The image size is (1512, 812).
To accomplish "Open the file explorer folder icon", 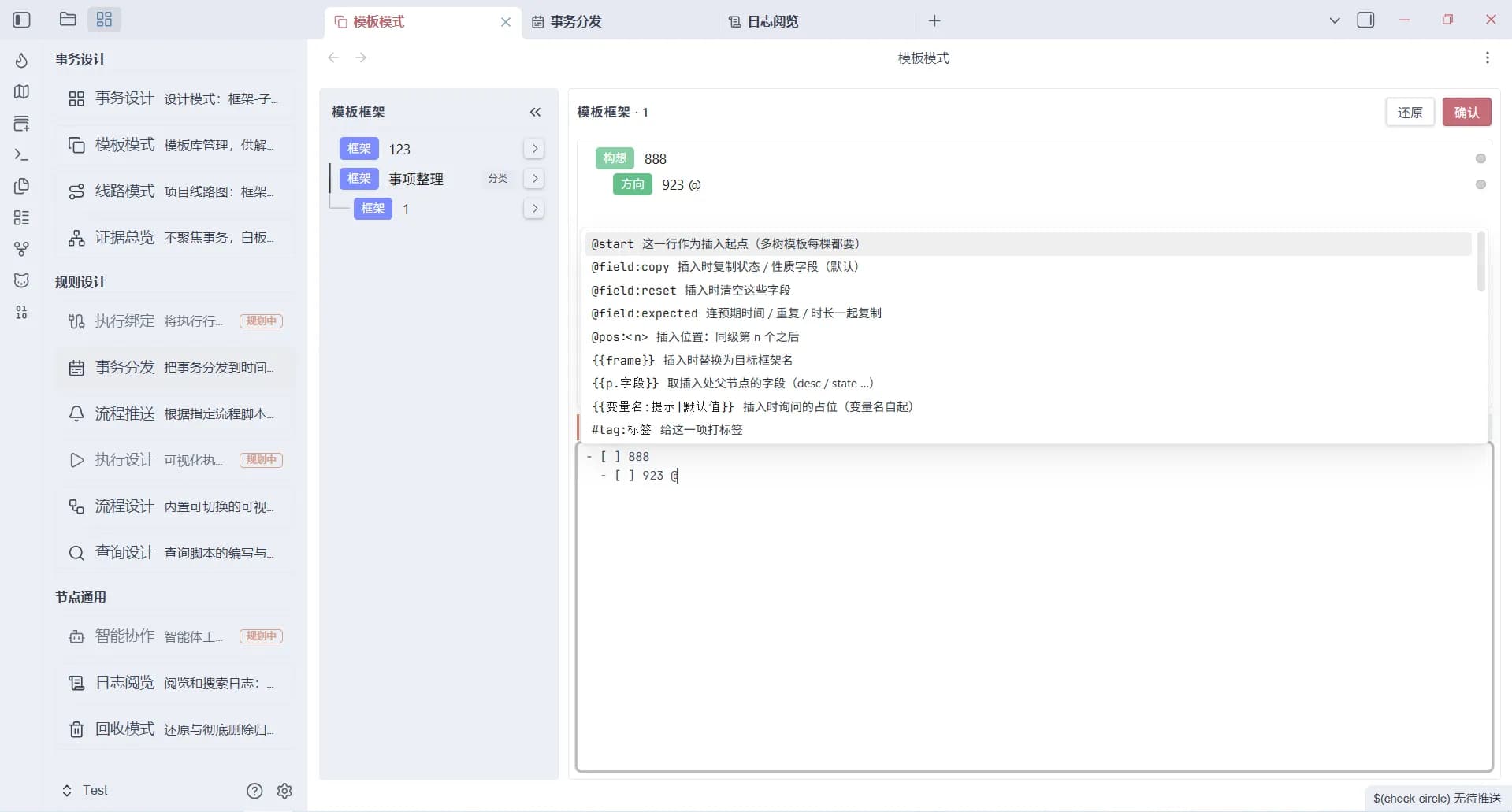I will [68, 19].
